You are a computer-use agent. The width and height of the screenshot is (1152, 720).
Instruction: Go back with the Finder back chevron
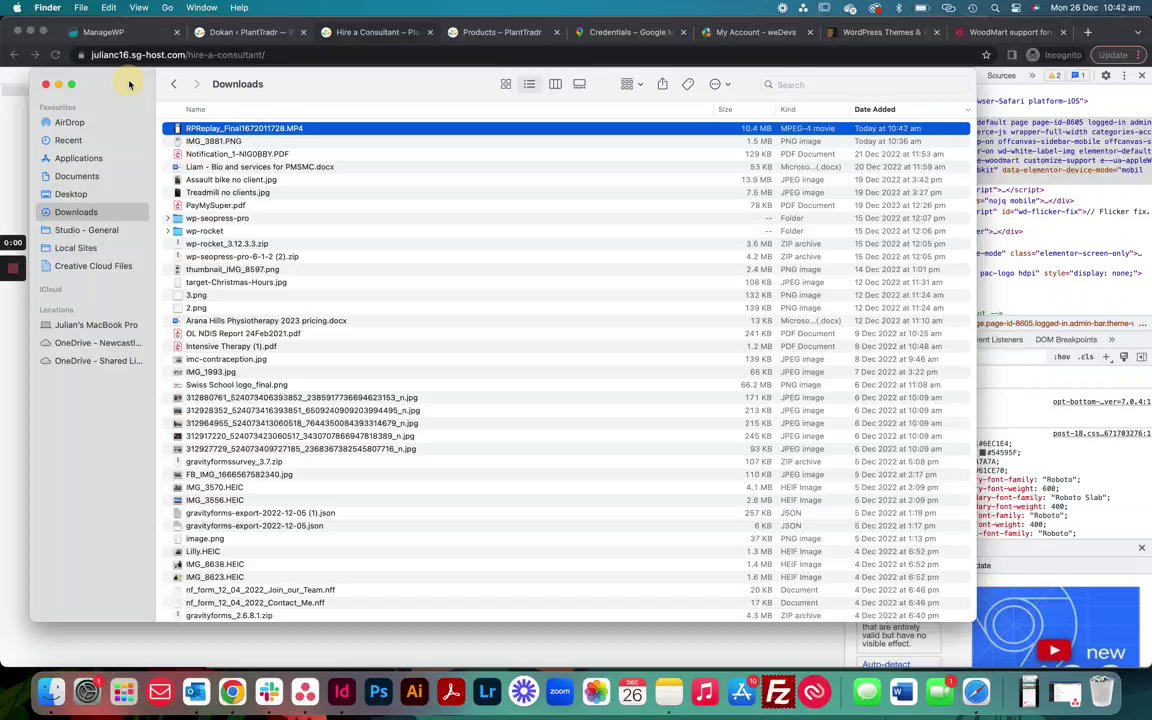[174, 84]
